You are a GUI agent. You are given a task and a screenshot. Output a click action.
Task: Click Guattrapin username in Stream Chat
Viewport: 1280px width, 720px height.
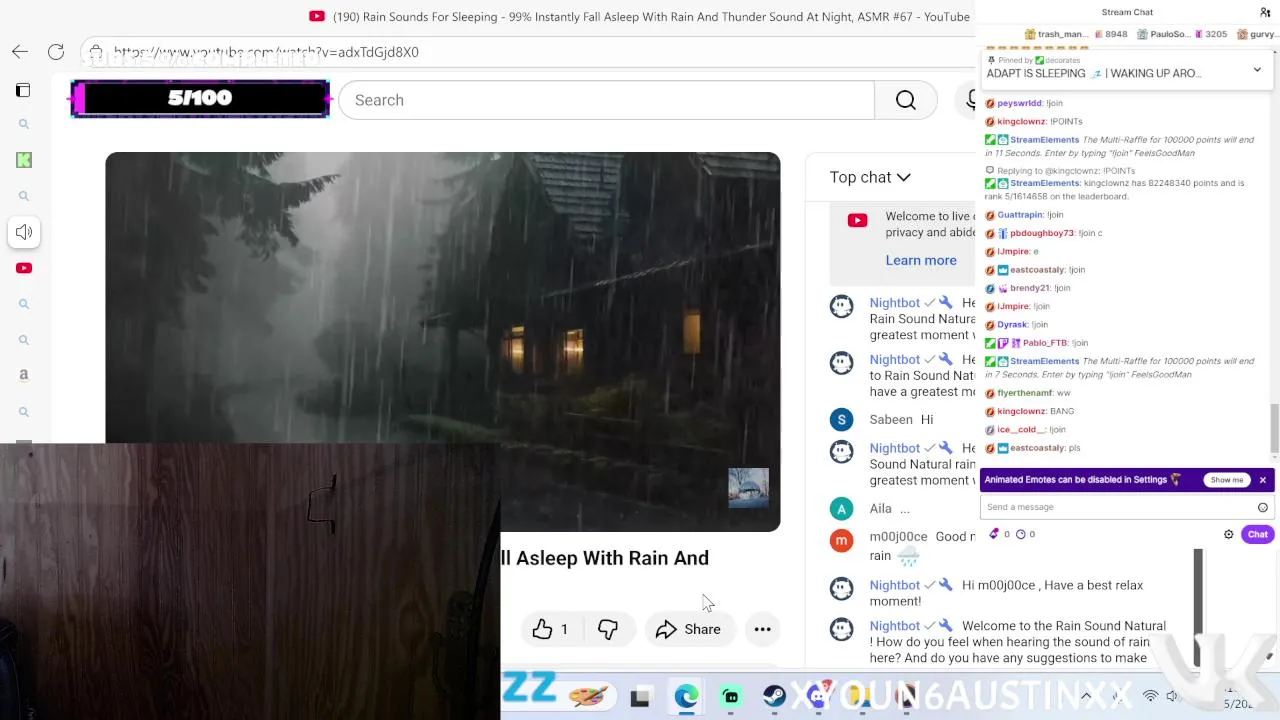(x=1020, y=215)
